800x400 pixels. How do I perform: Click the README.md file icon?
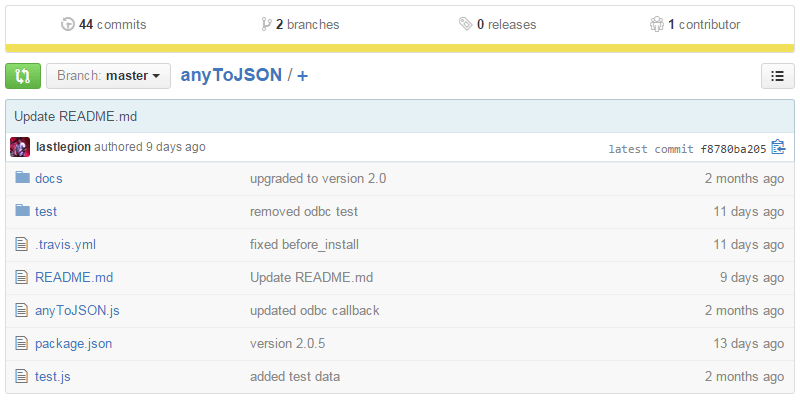pyautogui.click(x=22, y=277)
